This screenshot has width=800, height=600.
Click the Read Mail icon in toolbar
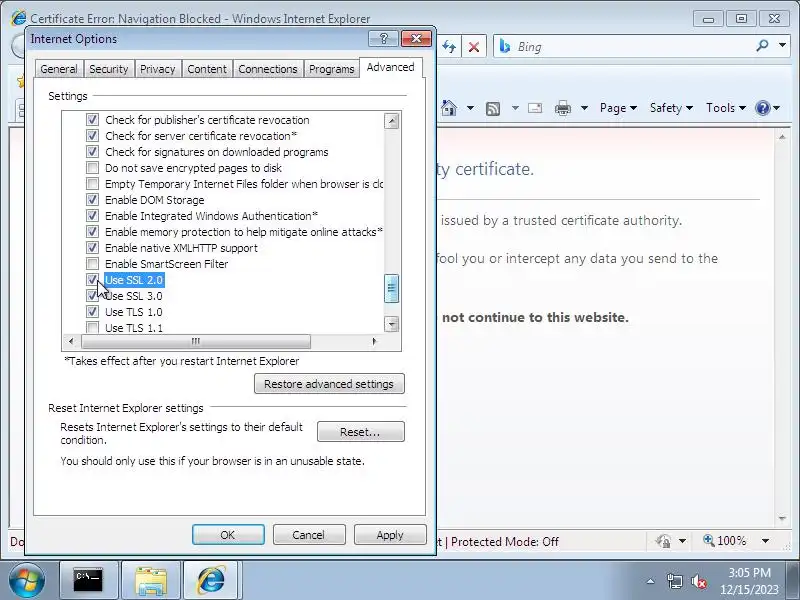pyautogui.click(x=535, y=108)
